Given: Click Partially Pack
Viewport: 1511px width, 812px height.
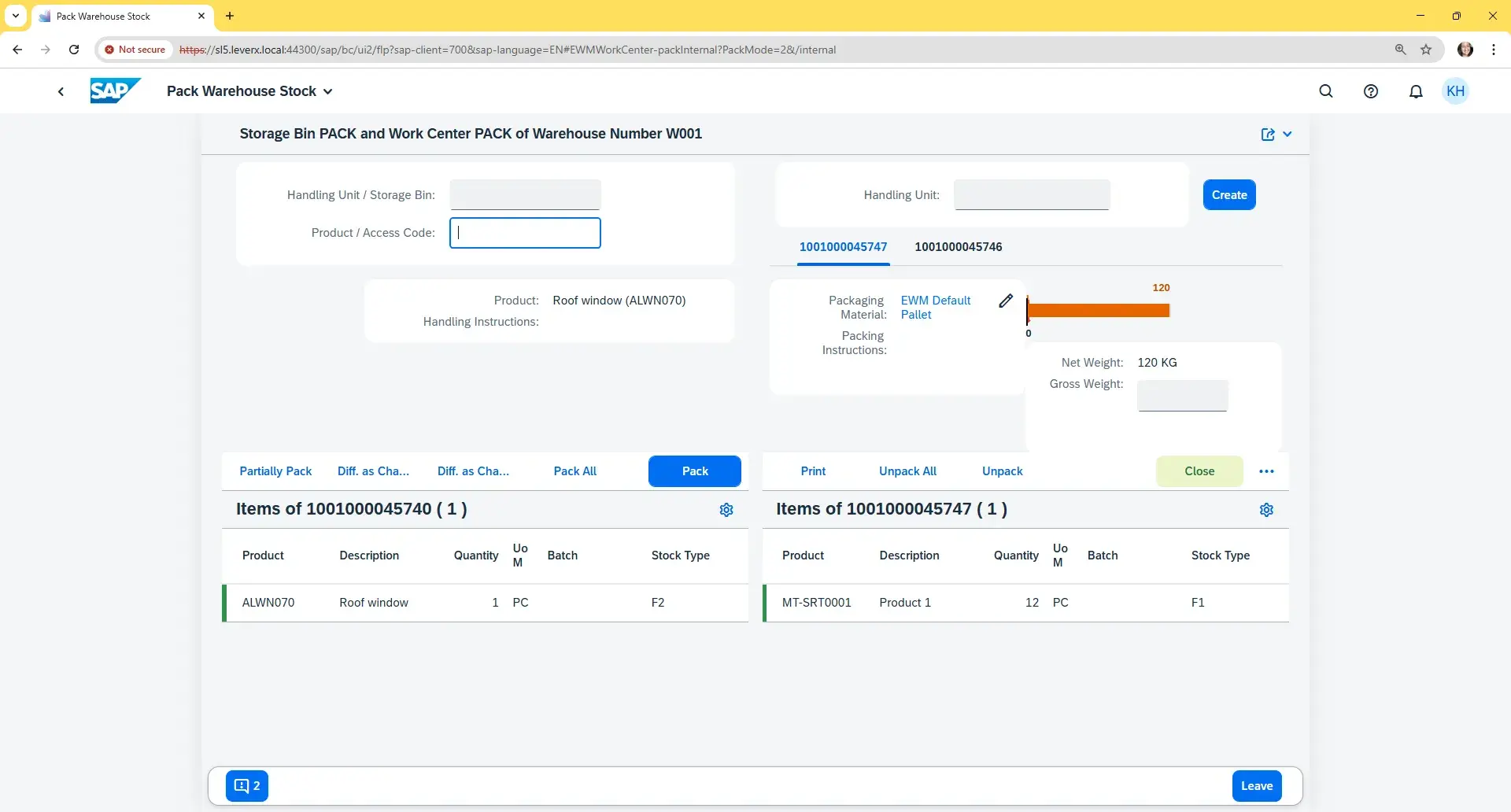Looking at the screenshot, I should tap(275, 471).
